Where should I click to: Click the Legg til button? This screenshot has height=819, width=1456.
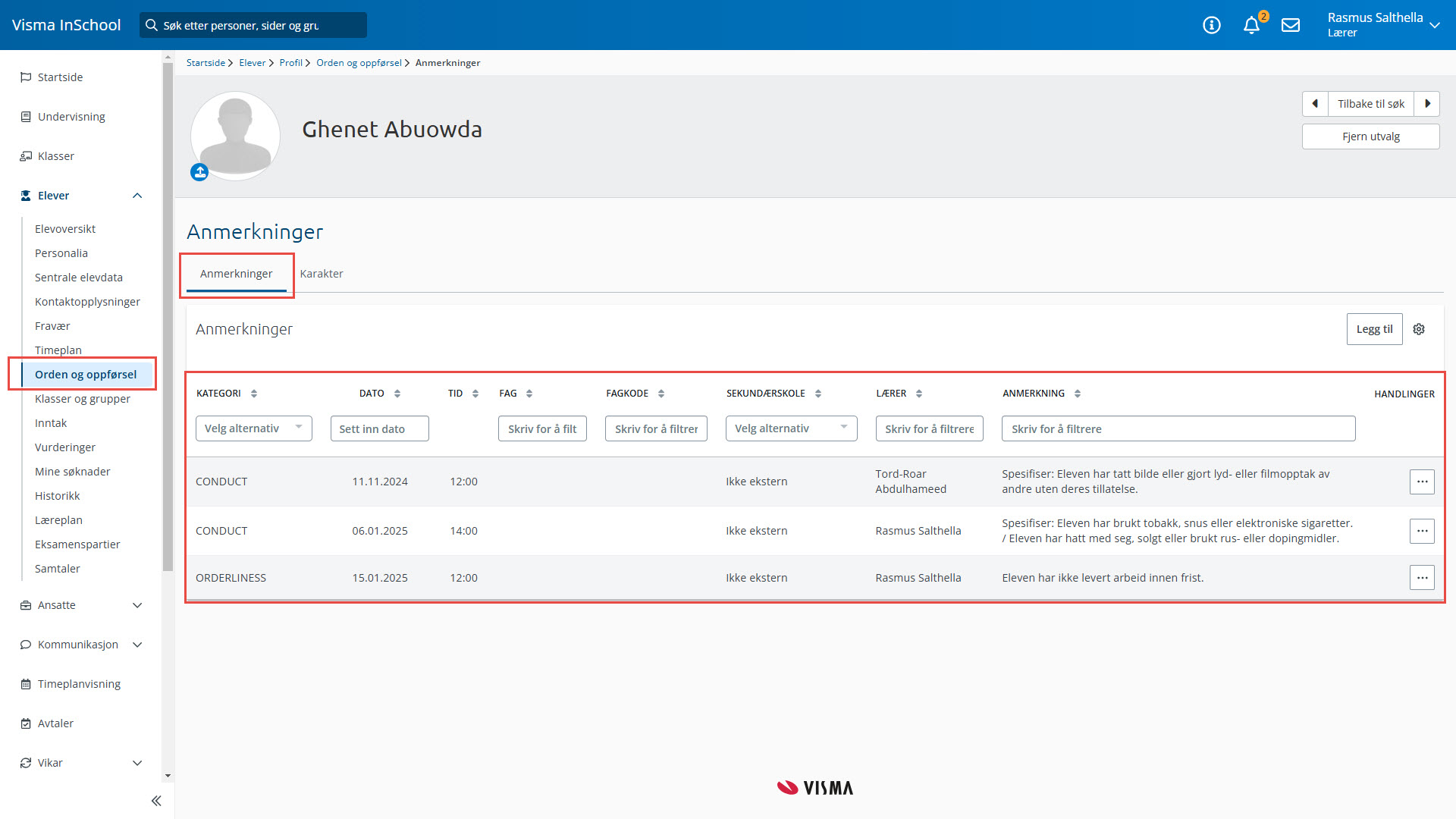(x=1374, y=329)
